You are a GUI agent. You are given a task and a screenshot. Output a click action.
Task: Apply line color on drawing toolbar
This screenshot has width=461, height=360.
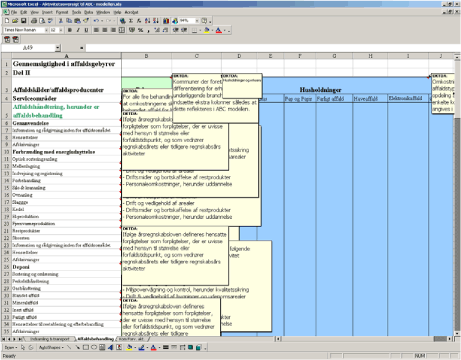pos(141,348)
